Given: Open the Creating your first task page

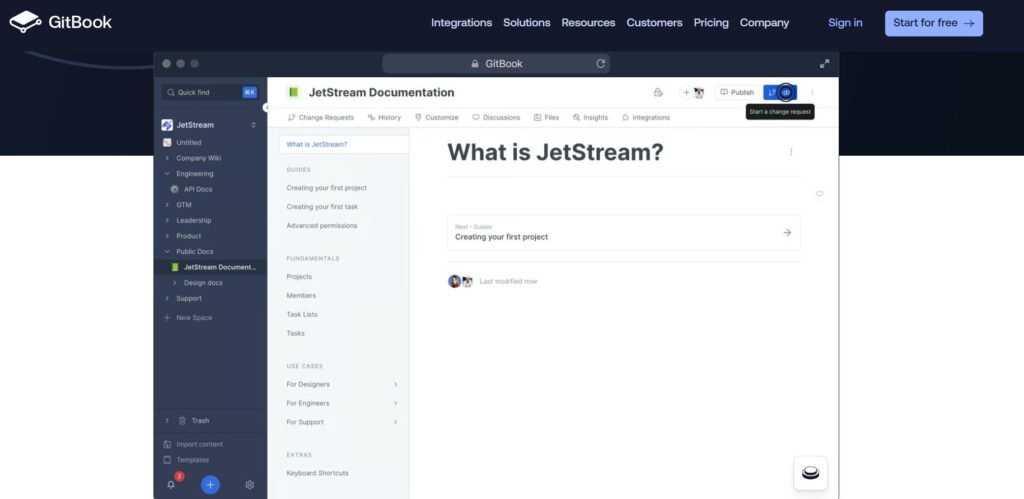Looking at the screenshot, I should [322, 206].
